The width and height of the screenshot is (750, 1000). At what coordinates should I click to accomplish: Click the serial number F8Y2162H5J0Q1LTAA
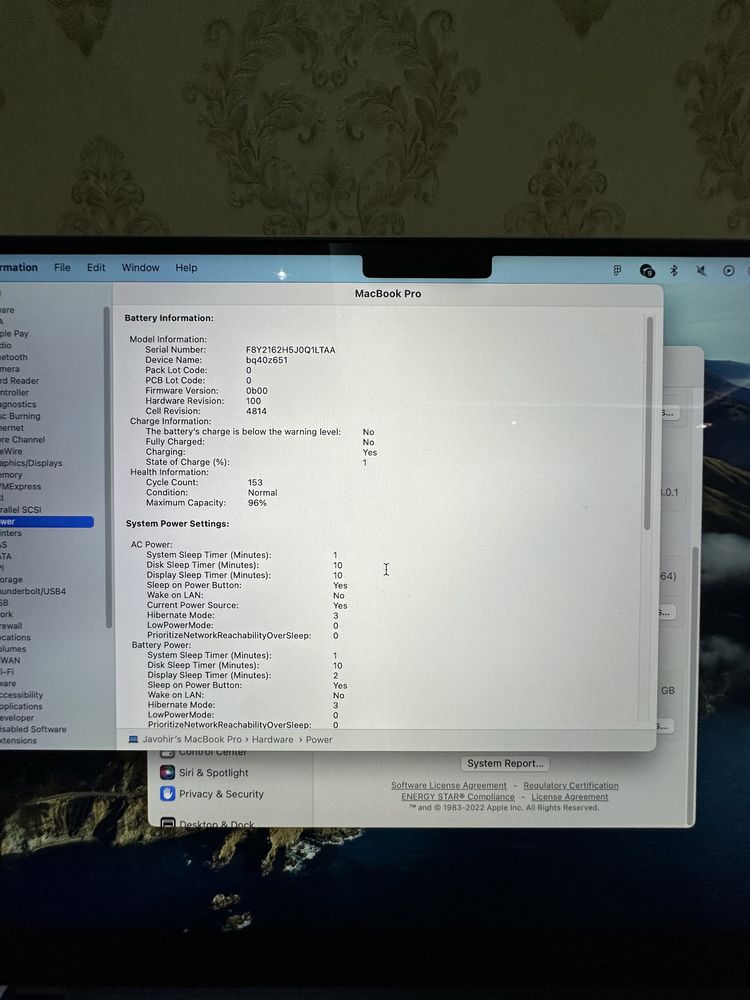tap(290, 349)
